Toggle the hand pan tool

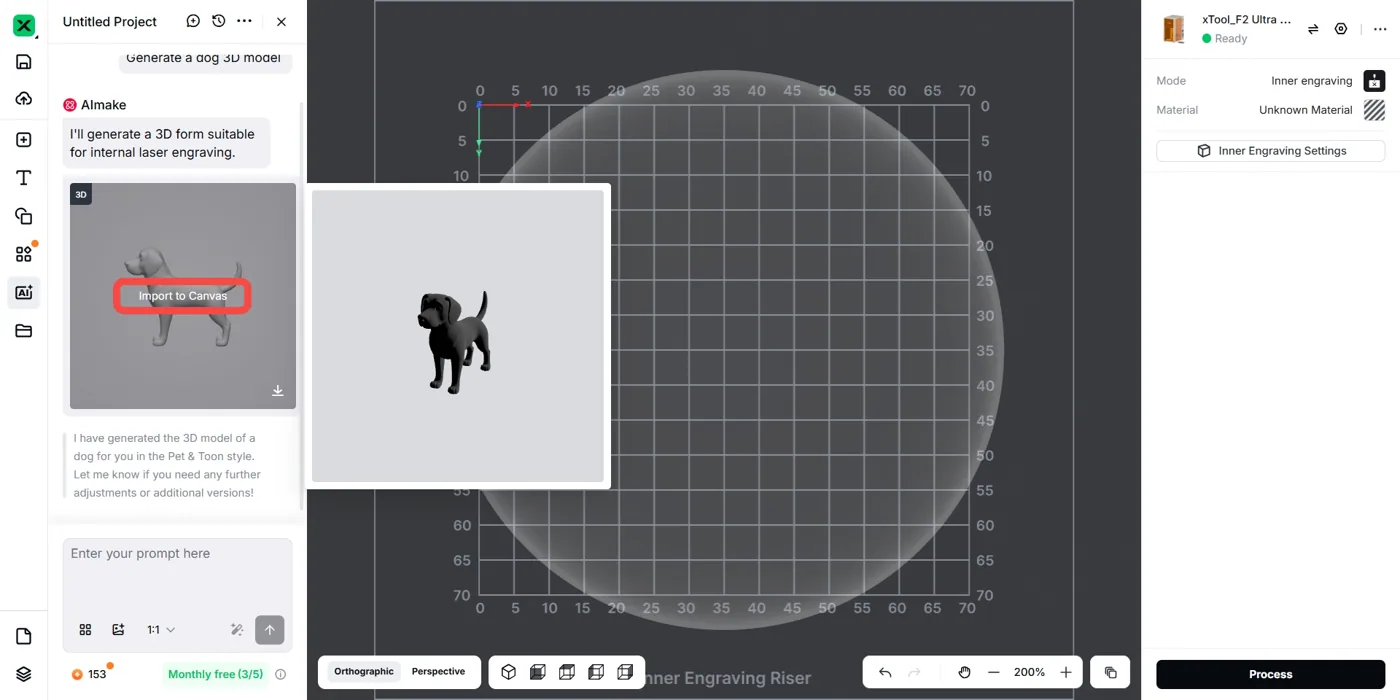[x=964, y=673]
